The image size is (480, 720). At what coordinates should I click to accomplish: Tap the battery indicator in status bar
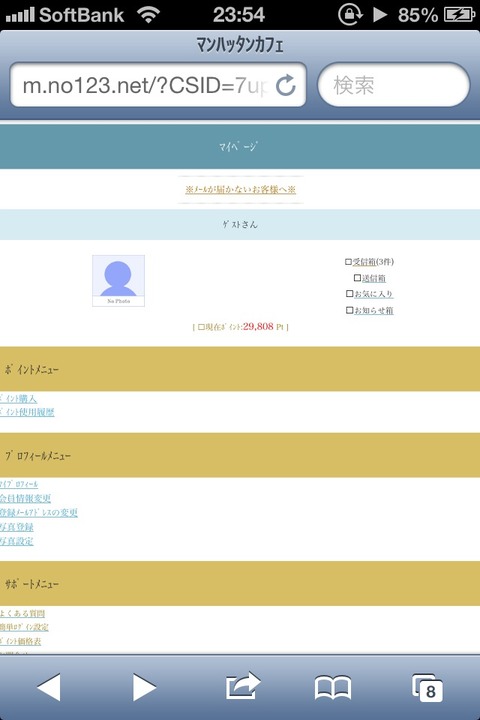459,15
